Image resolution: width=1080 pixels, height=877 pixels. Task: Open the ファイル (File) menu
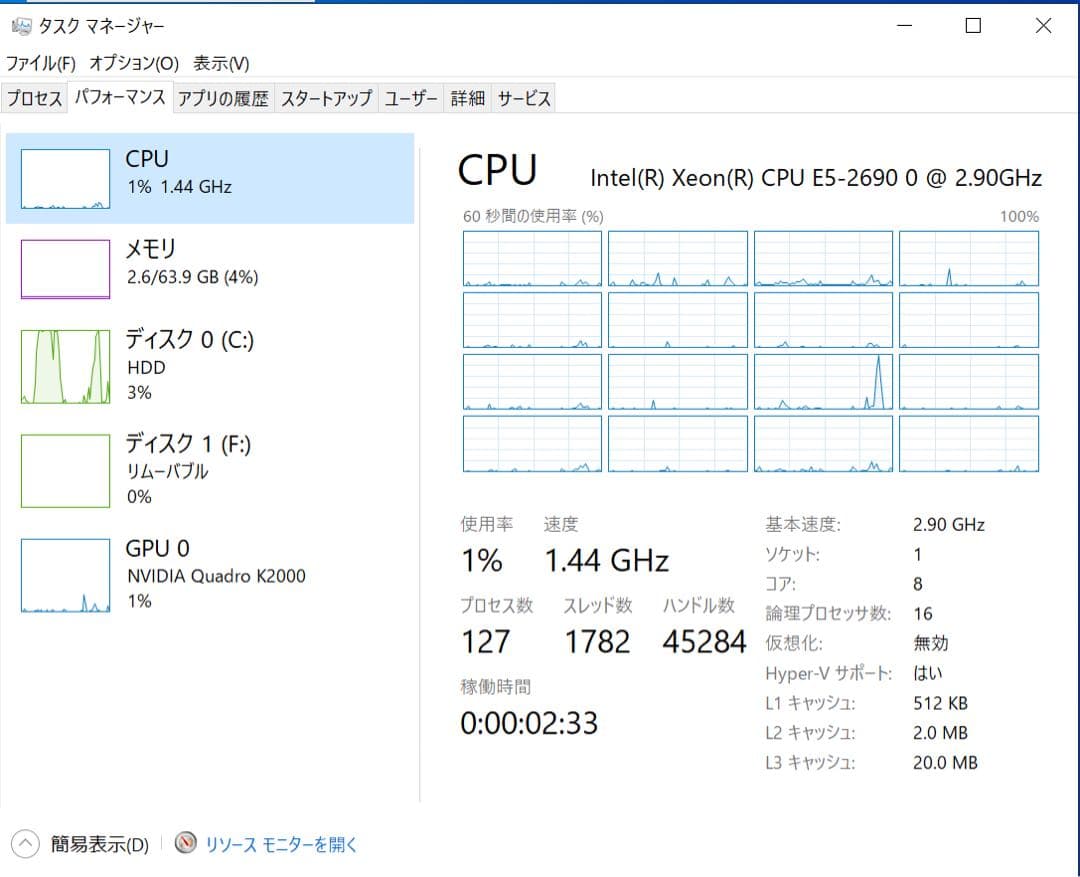click(x=40, y=62)
